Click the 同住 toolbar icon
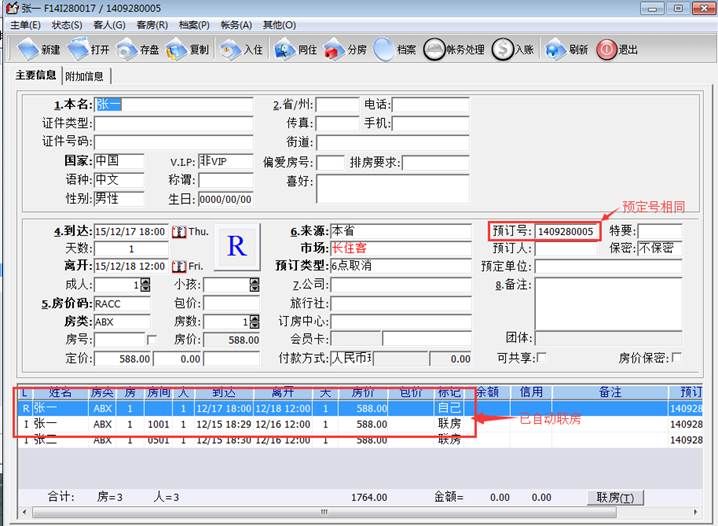The height and width of the screenshot is (526, 718). coord(284,49)
